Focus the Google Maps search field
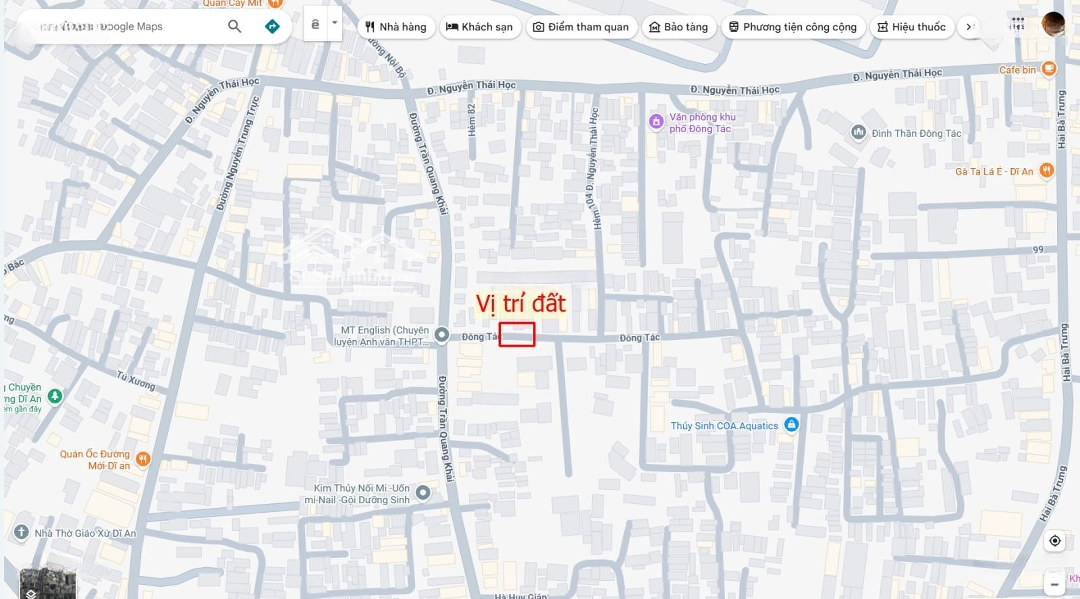1080x599 pixels. click(x=121, y=26)
